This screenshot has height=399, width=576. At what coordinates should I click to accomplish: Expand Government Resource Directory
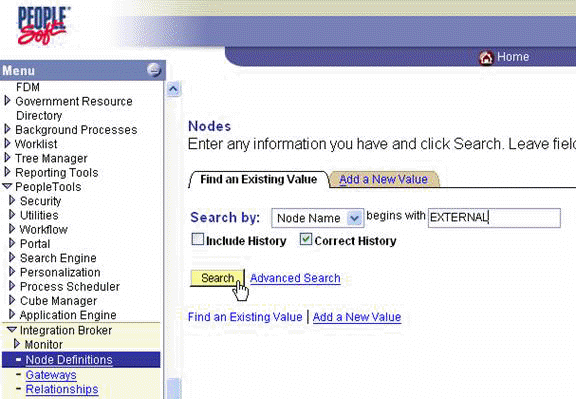7,100
